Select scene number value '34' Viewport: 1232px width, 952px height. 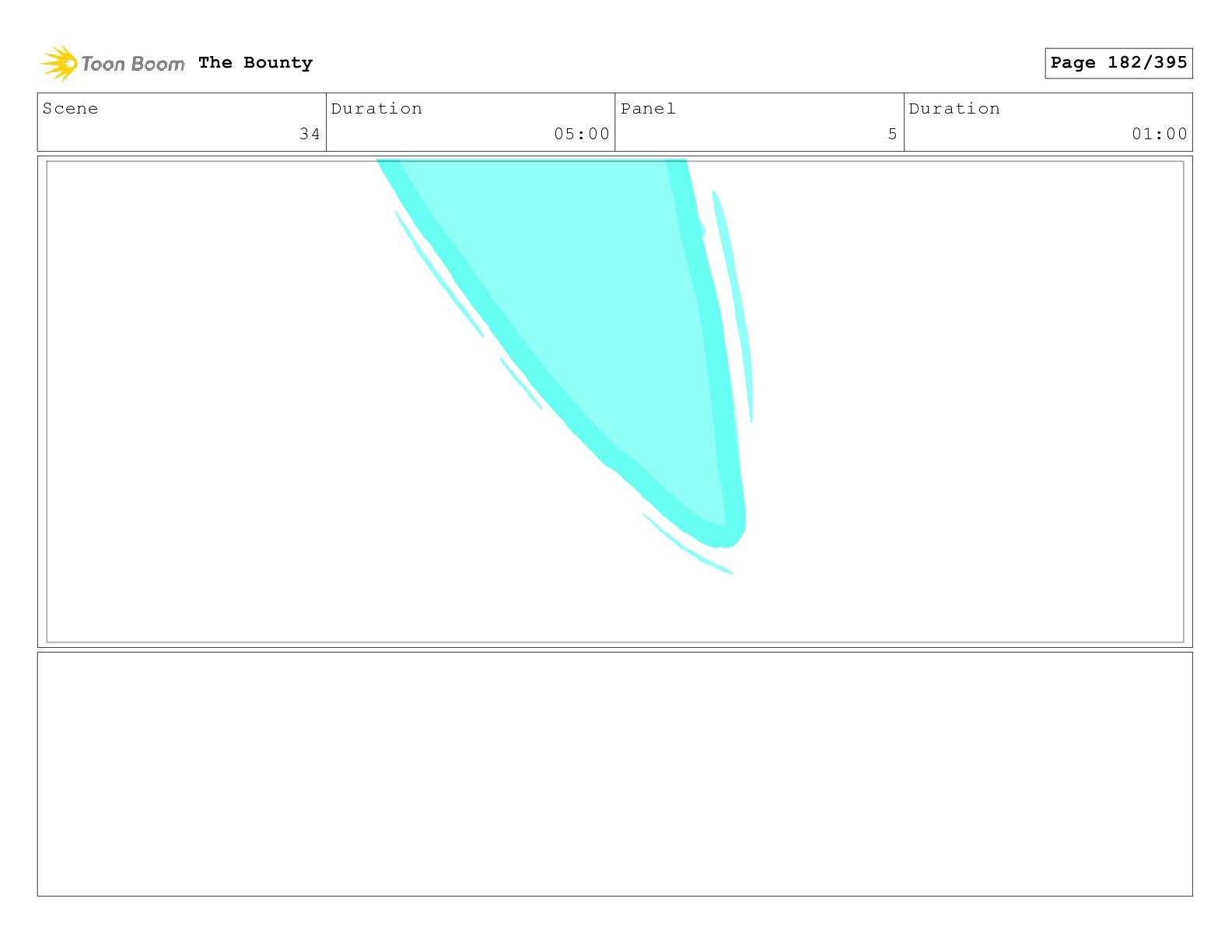pyautogui.click(x=310, y=134)
